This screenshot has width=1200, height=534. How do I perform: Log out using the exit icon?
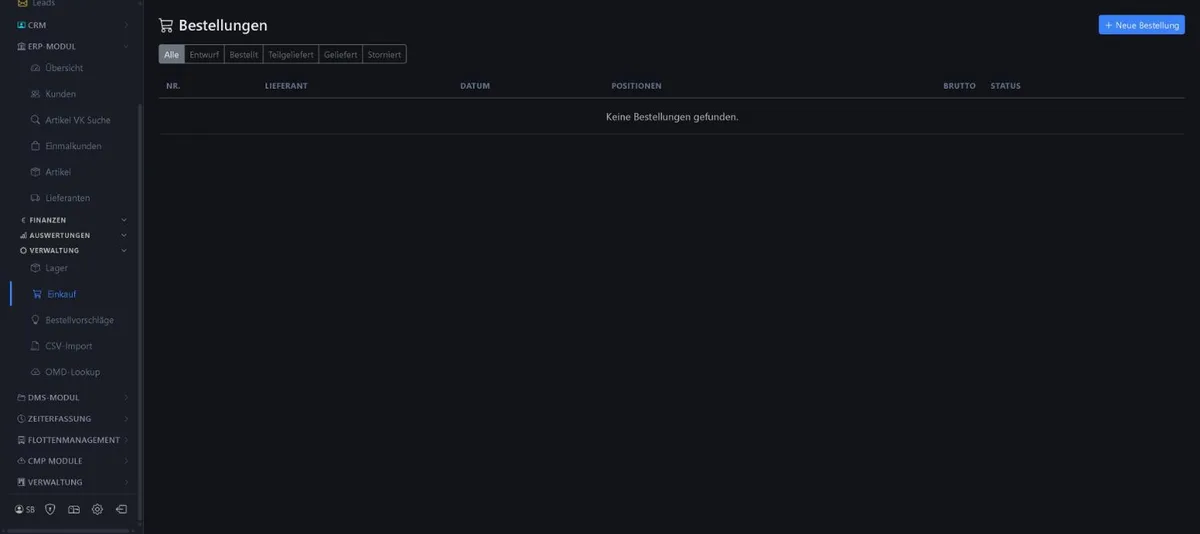[121, 509]
